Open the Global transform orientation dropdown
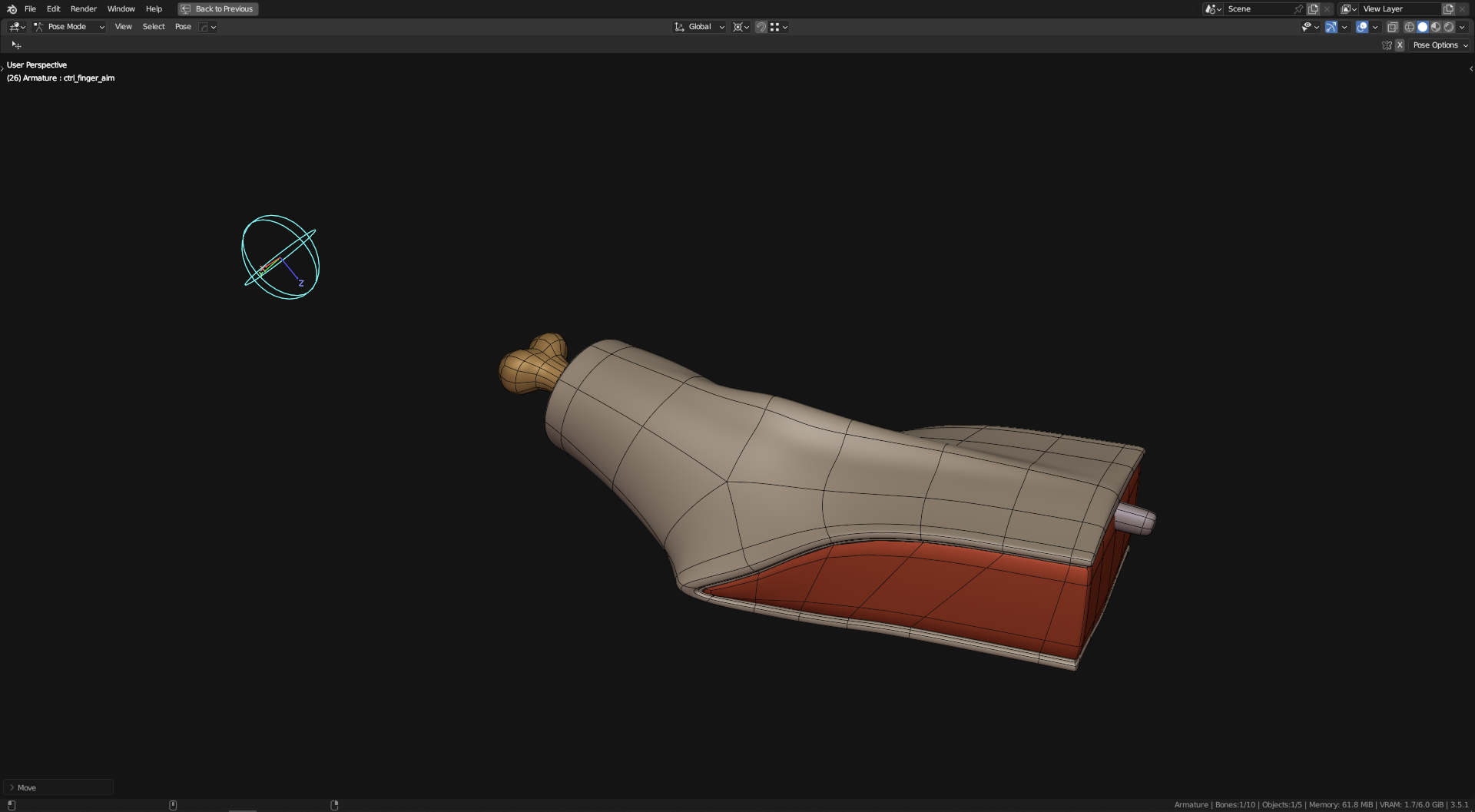This screenshot has height=812, width=1475. point(699,27)
